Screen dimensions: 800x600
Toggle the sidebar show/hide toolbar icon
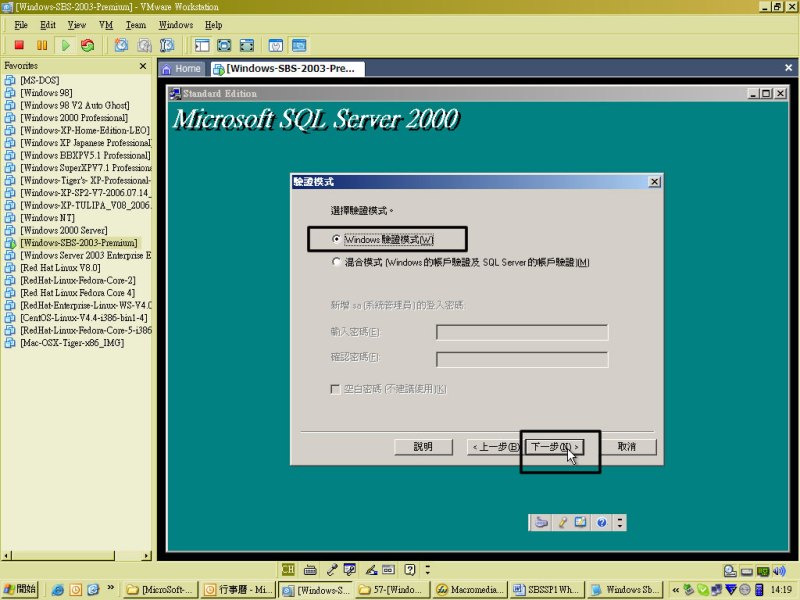coord(202,45)
